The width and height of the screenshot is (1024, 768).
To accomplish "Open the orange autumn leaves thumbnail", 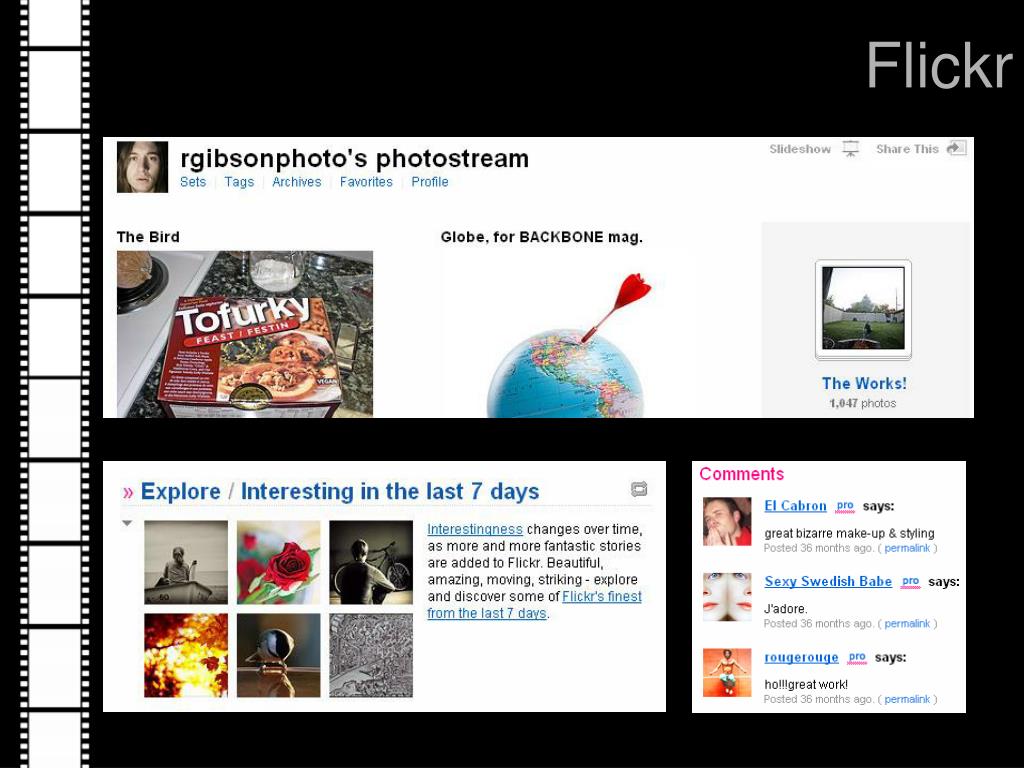I will (186, 655).
